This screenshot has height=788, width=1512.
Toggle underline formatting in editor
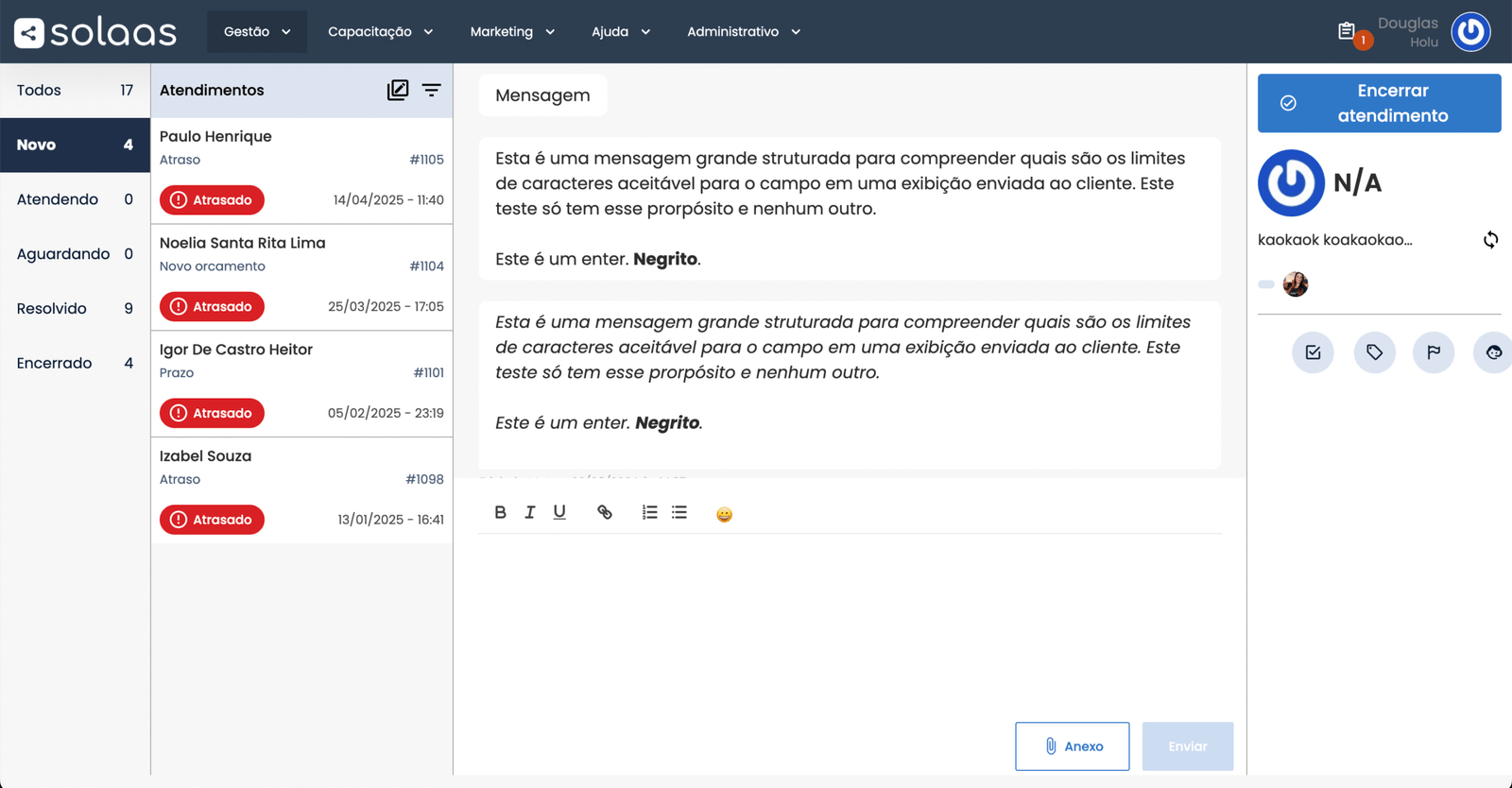point(559,512)
